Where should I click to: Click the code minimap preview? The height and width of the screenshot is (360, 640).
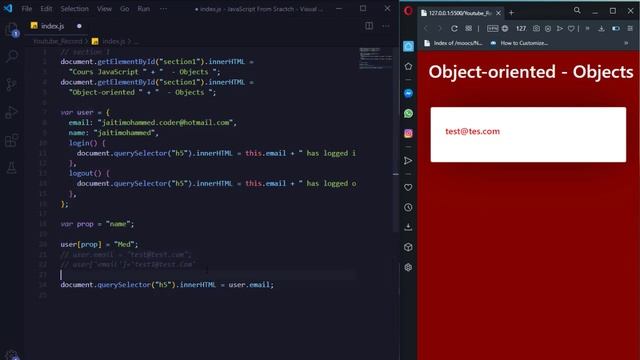[375, 58]
